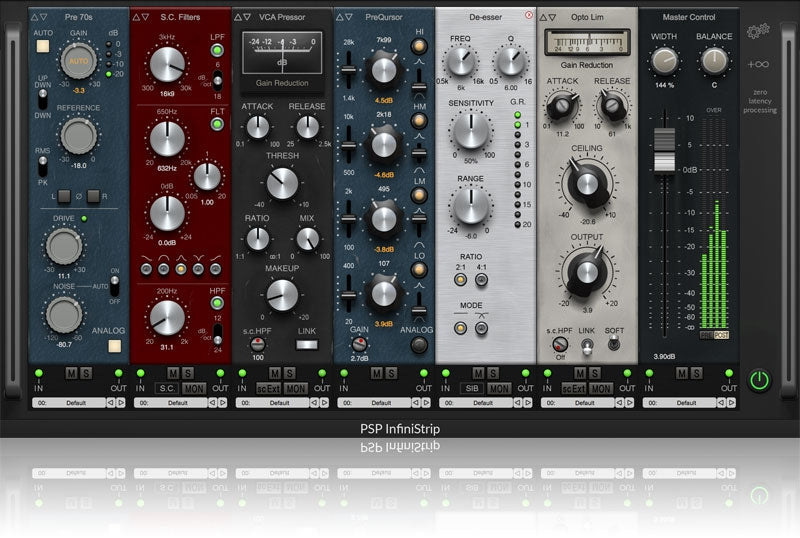This screenshot has width=800, height=538.
Task: Go to next preset for VCA Pressor
Action: click(324, 403)
